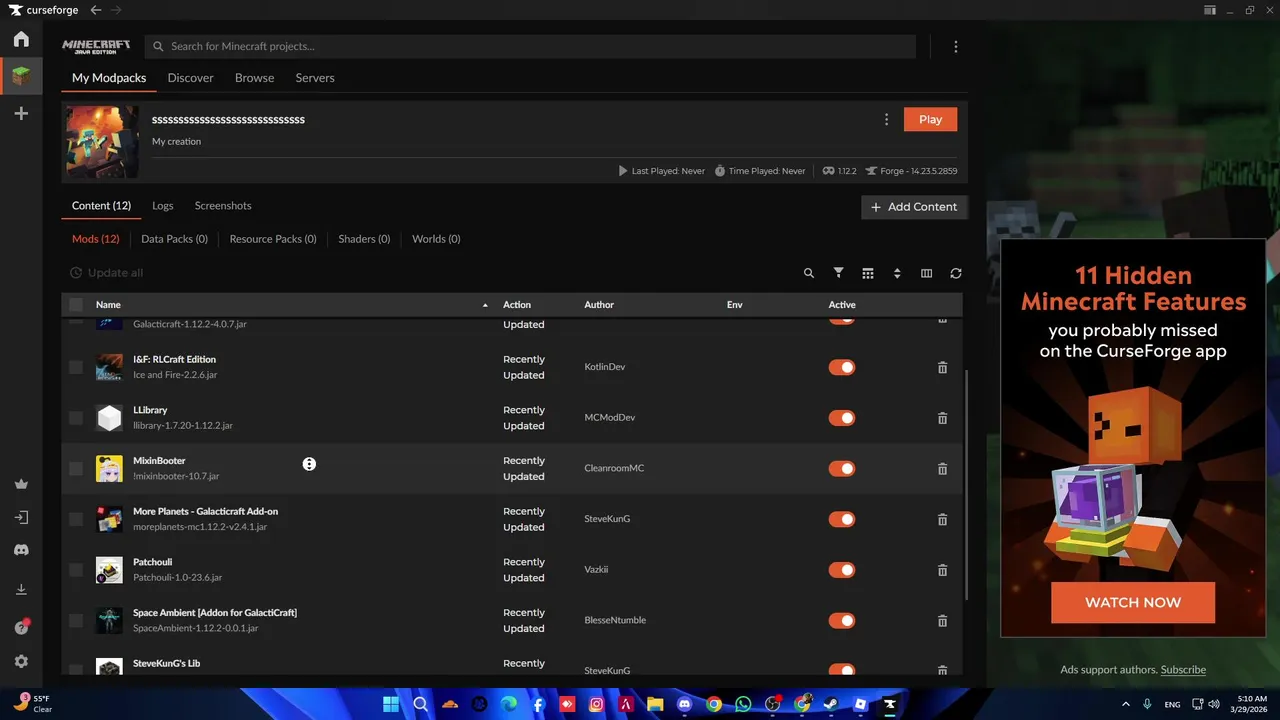This screenshot has width=1280, height=720.
Task: Open the Subscribe link under the ad
Action: click(1183, 670)
